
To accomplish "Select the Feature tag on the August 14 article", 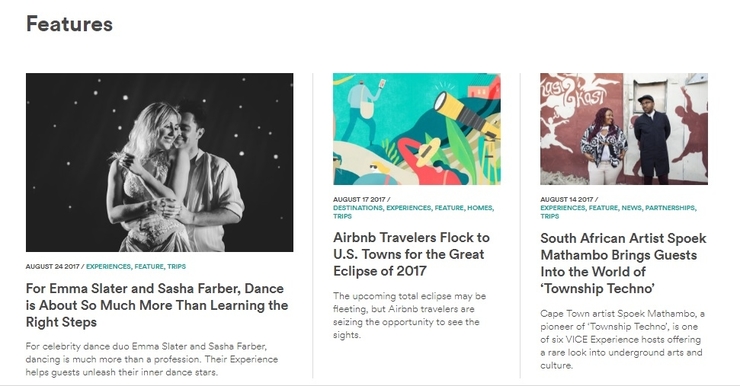I will point(603,208).
